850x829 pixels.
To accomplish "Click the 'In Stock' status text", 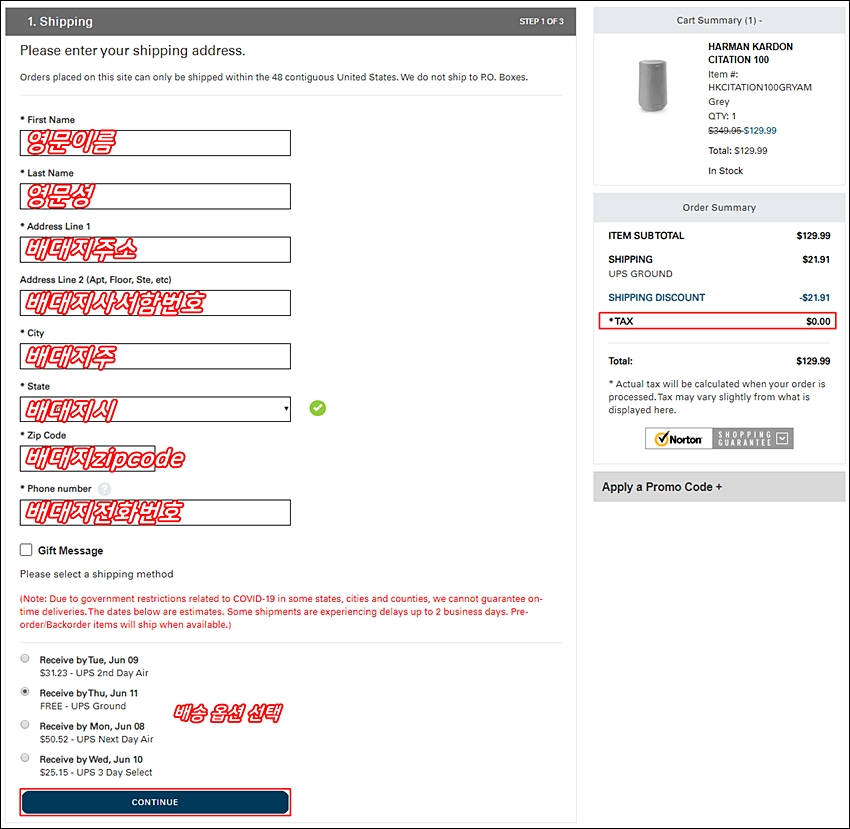I will tap(725, 171).
